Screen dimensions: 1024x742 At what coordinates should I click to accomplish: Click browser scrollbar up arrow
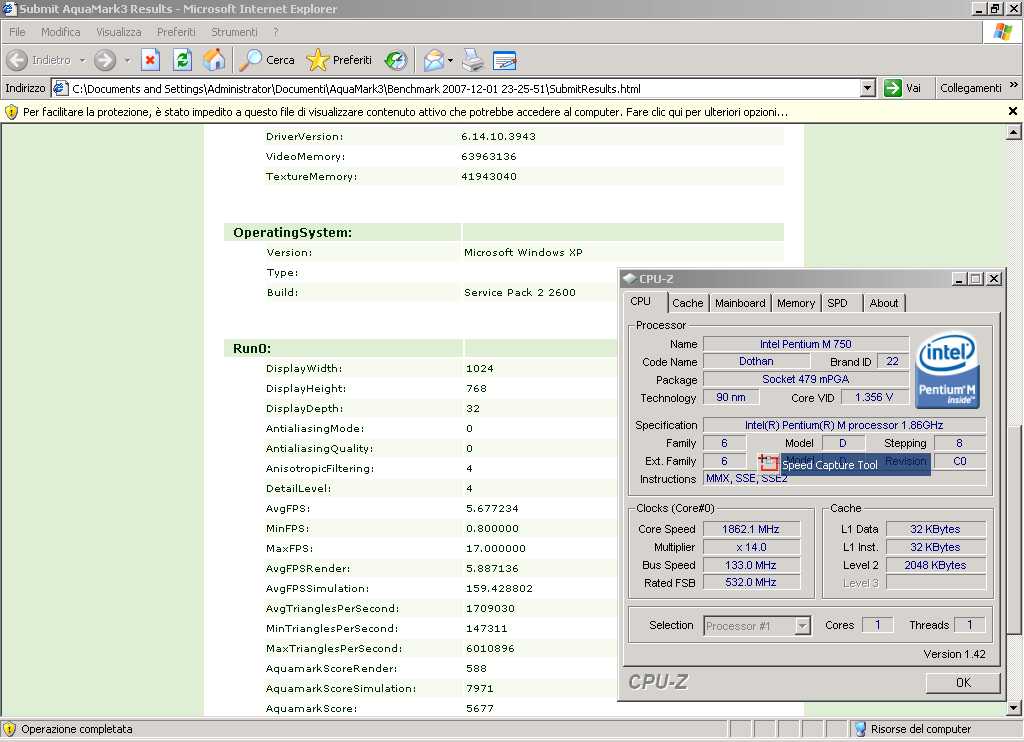1013,133
